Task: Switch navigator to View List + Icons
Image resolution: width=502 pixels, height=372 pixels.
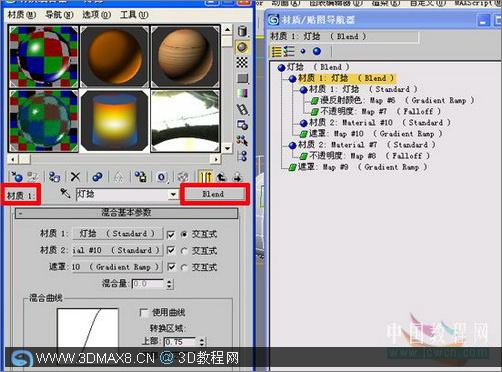Action: [x=289, y=51]
